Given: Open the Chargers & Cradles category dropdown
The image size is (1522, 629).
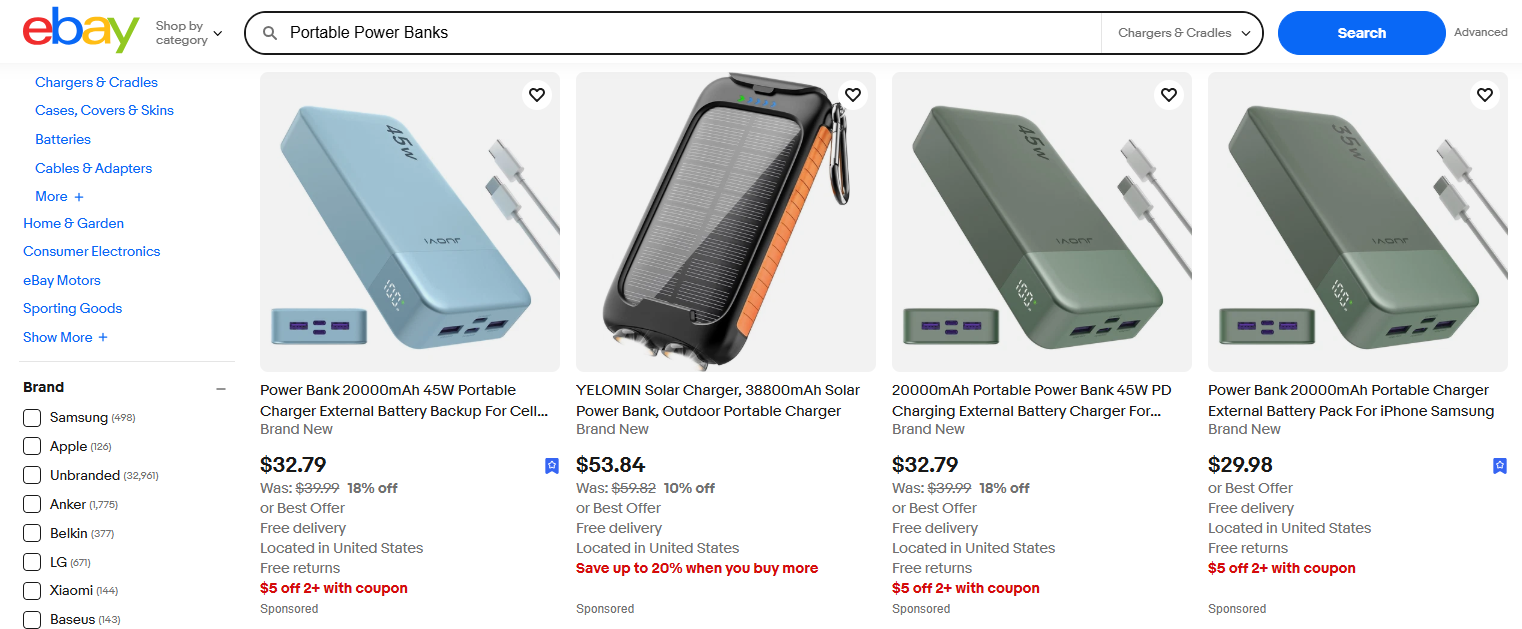Looking at the screenshot, I should (1182, 32).
